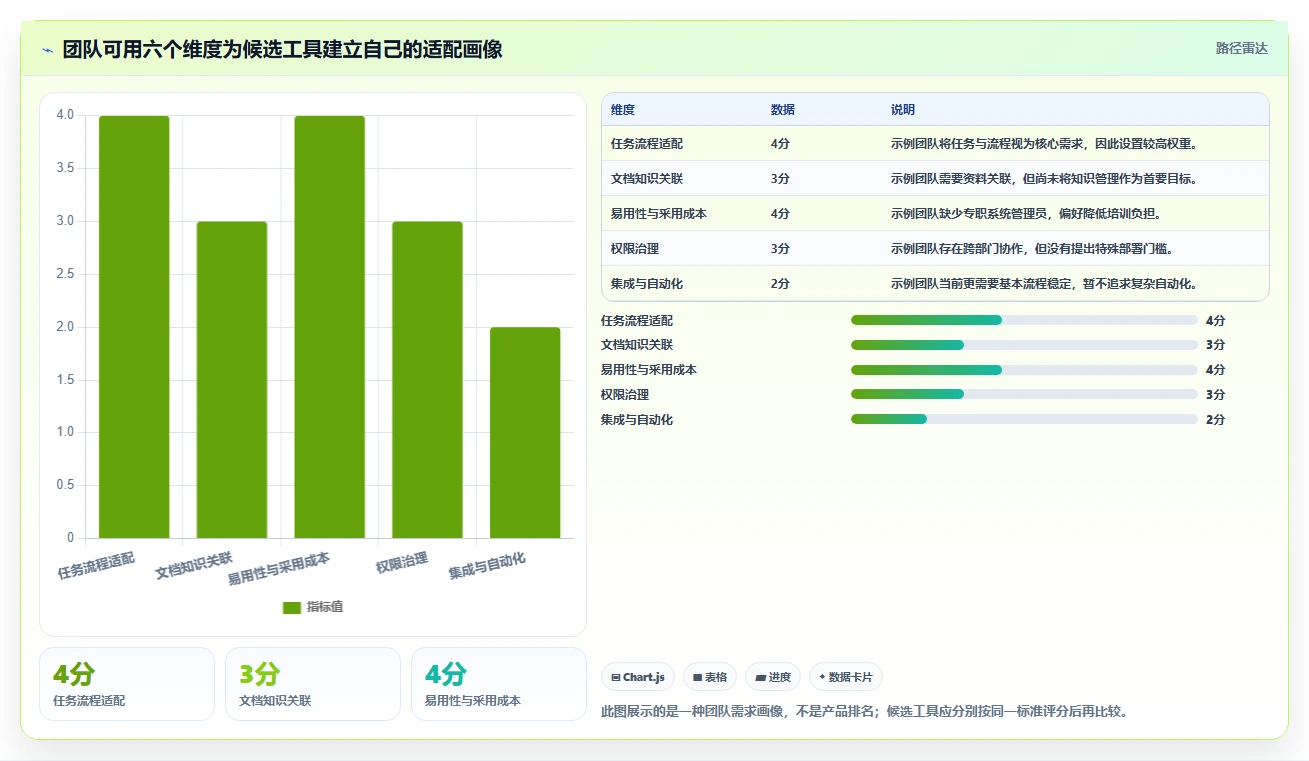Click the description starting 示例团队将任务与流程
This screenshot has height=761, width=1309.
coord(1044,144)
